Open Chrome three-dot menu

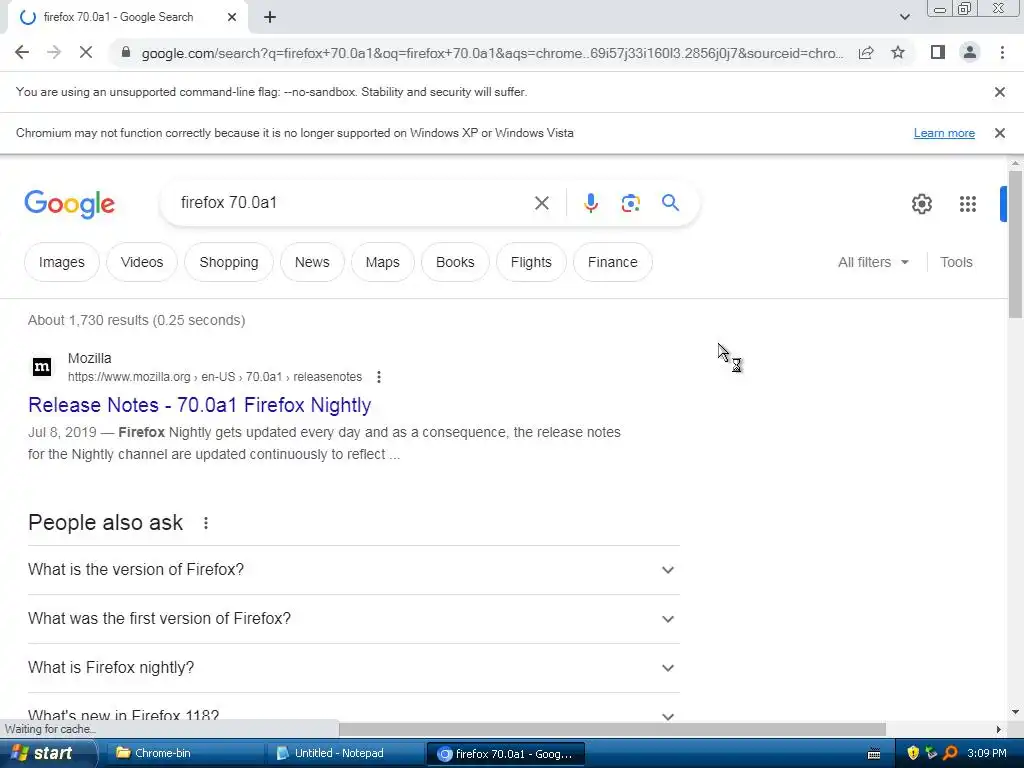click(x=1002, y=52)
